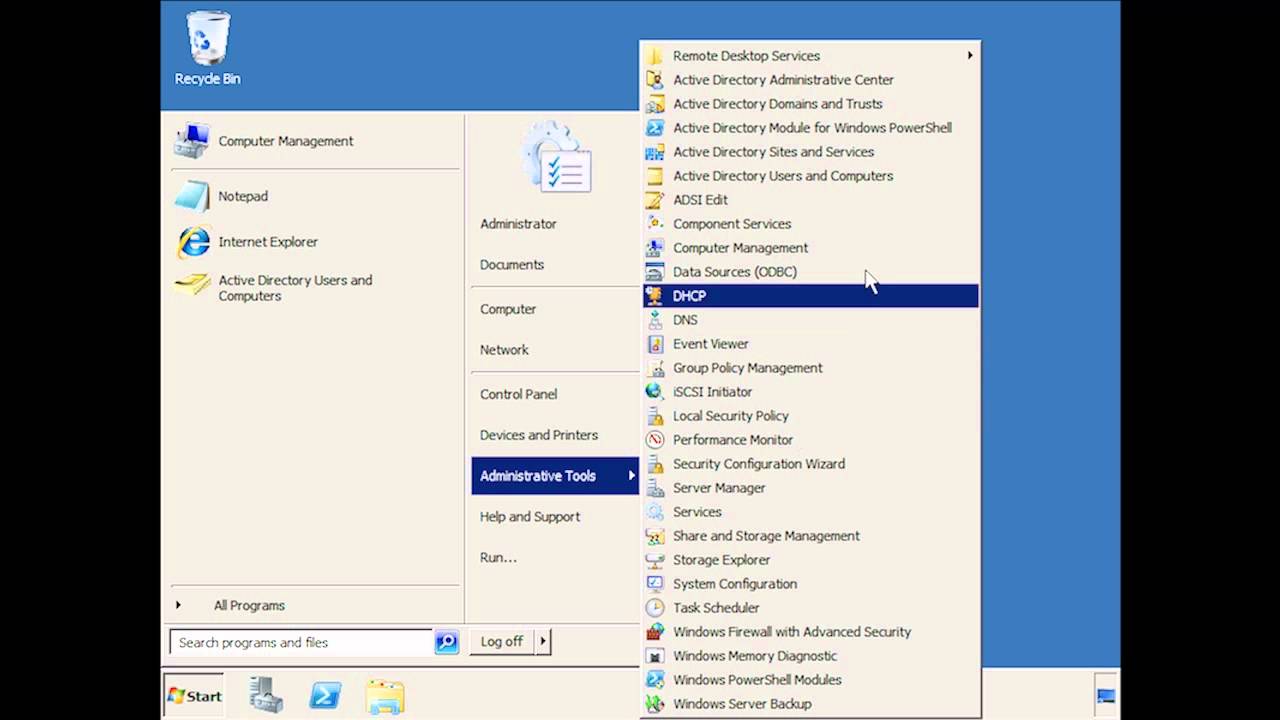The height and width of the screenshot is (720, 1280).
Task: Click the Log off button
Action: tap(502, 642)
